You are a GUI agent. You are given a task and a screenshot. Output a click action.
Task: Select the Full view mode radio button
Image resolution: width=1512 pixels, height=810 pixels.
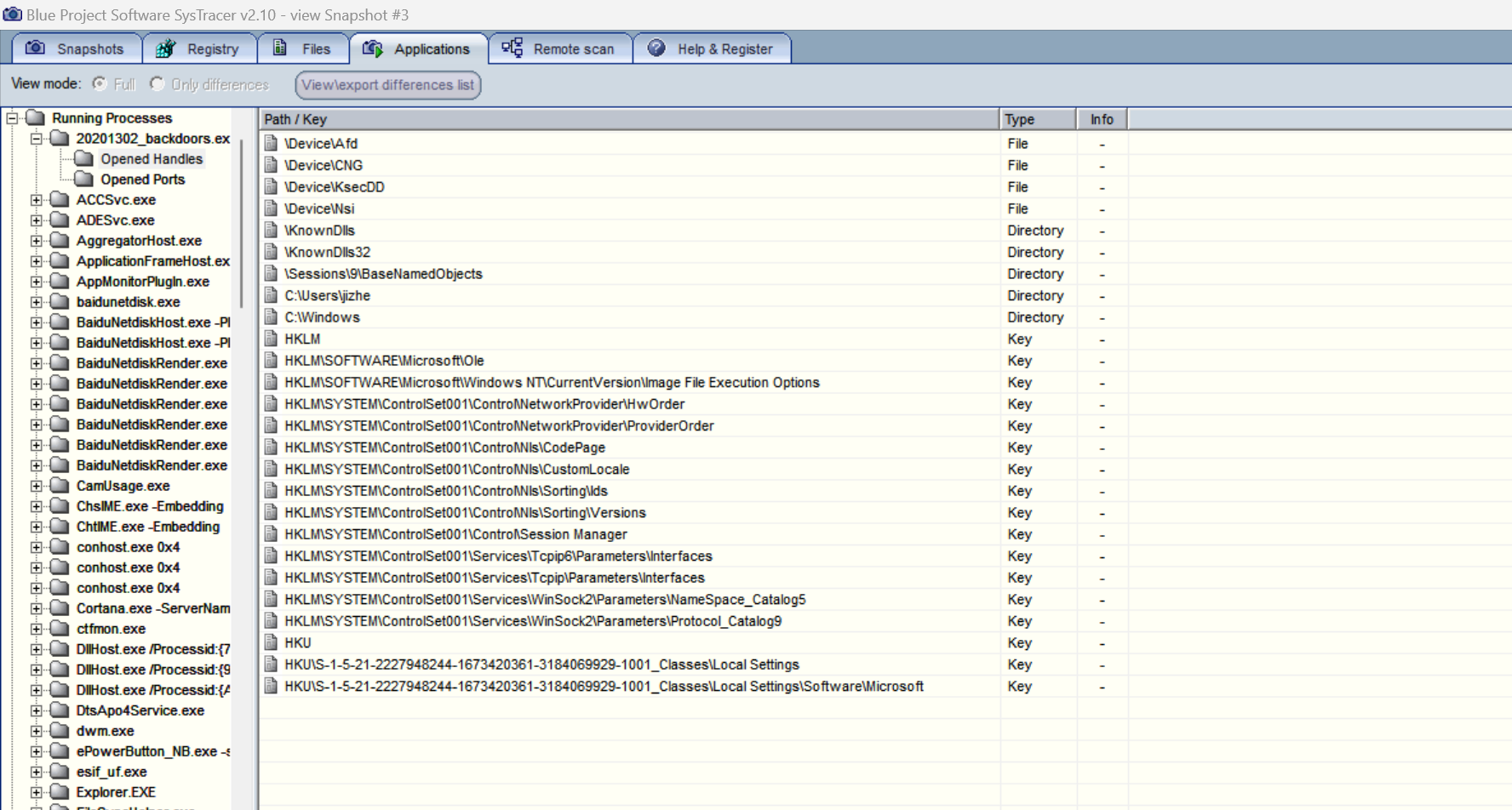(x=100, y=83)
